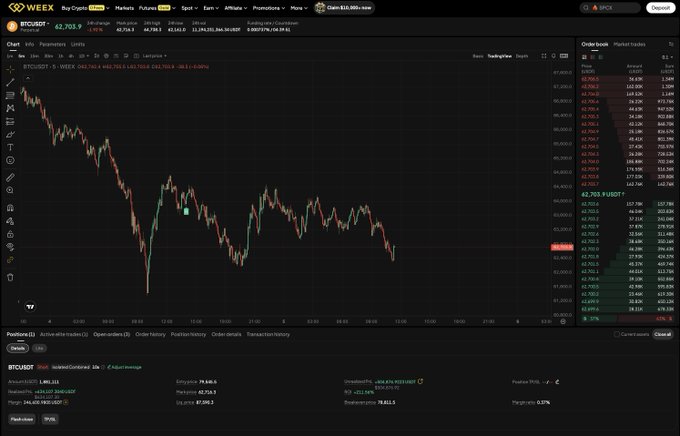Adjust margin plus icon
The height and width of the screenshot is (436, 680).
click(x=65, y=402)
